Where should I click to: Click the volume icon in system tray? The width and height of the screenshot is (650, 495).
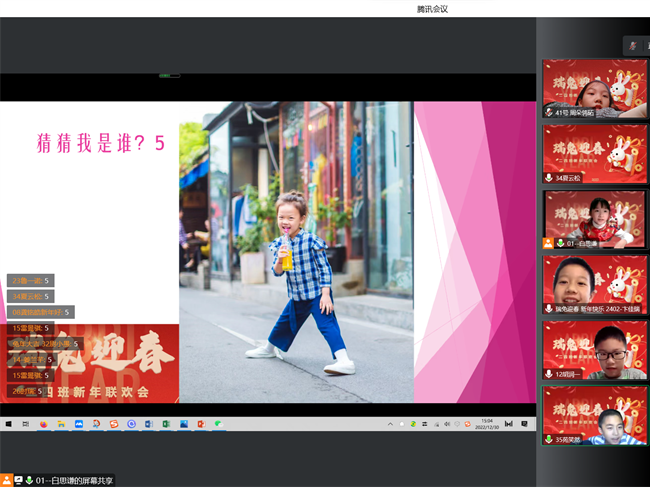pyautogui.click(x=447, y=424)
